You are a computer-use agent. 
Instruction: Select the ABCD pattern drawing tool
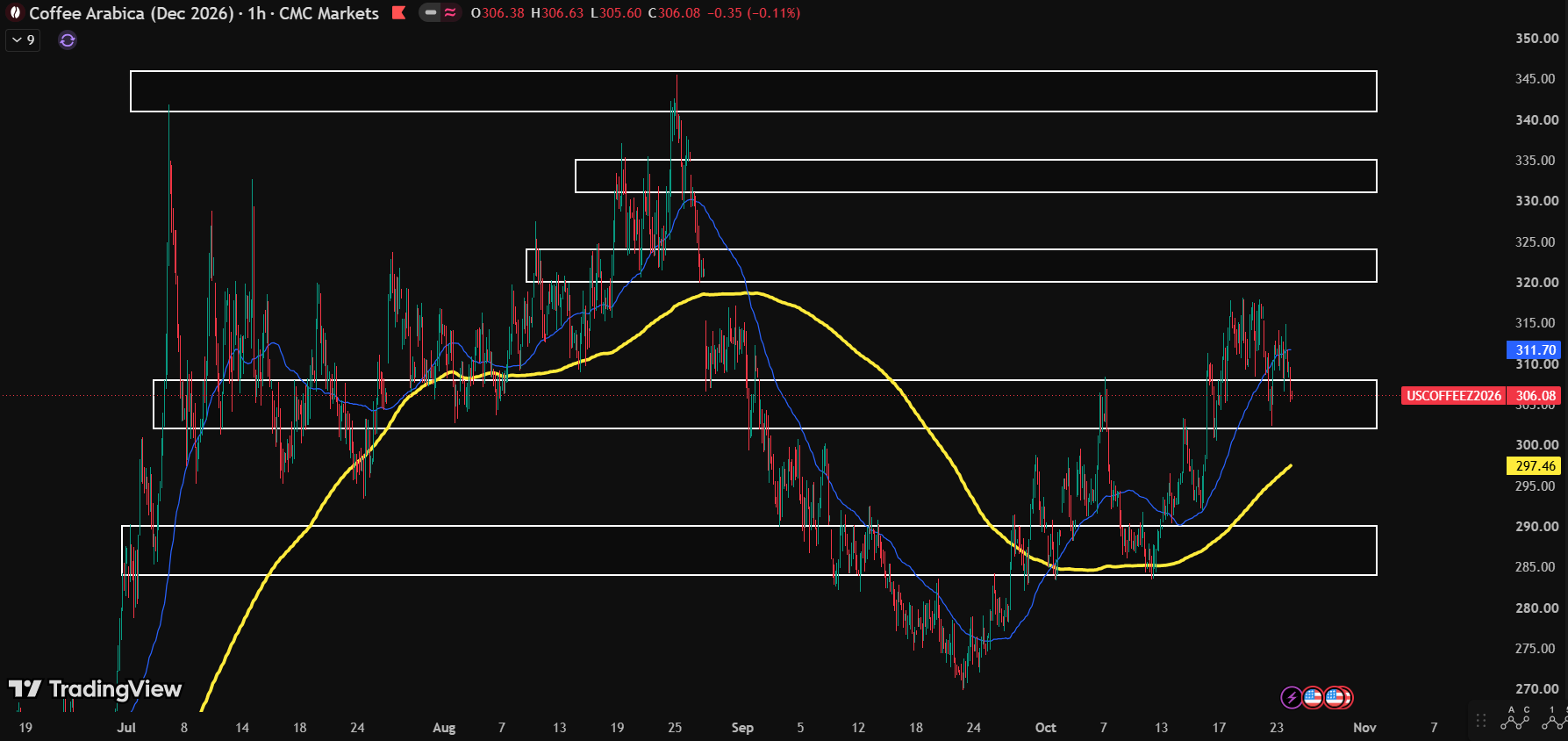(x=1515, y=719)
